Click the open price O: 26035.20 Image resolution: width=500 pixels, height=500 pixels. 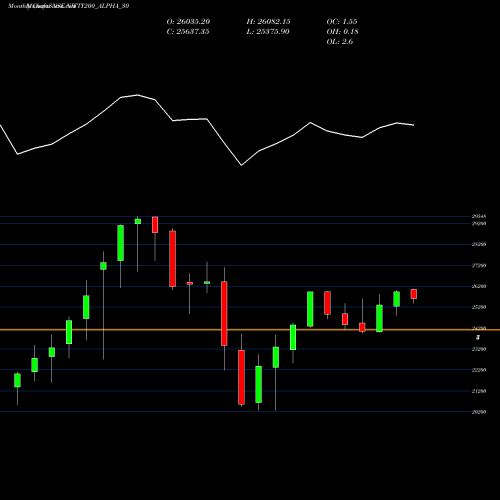[x=188, y=22]
